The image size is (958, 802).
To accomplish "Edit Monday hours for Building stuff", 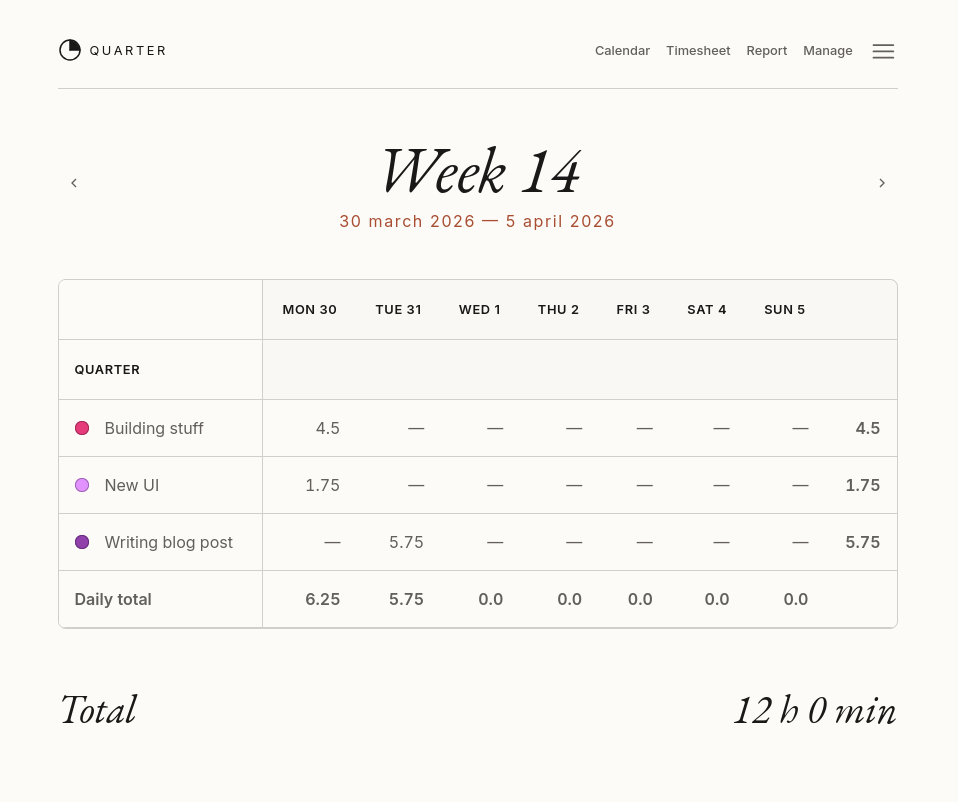I will pos(327,428).
